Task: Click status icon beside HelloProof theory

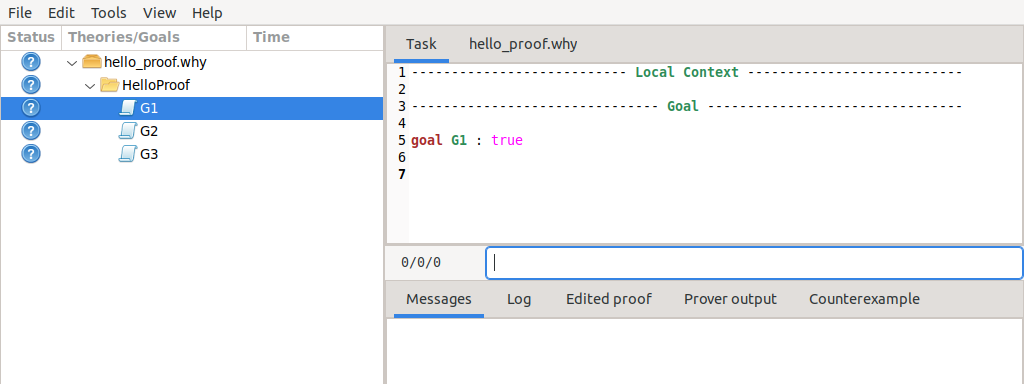Action: pos(31,85)
